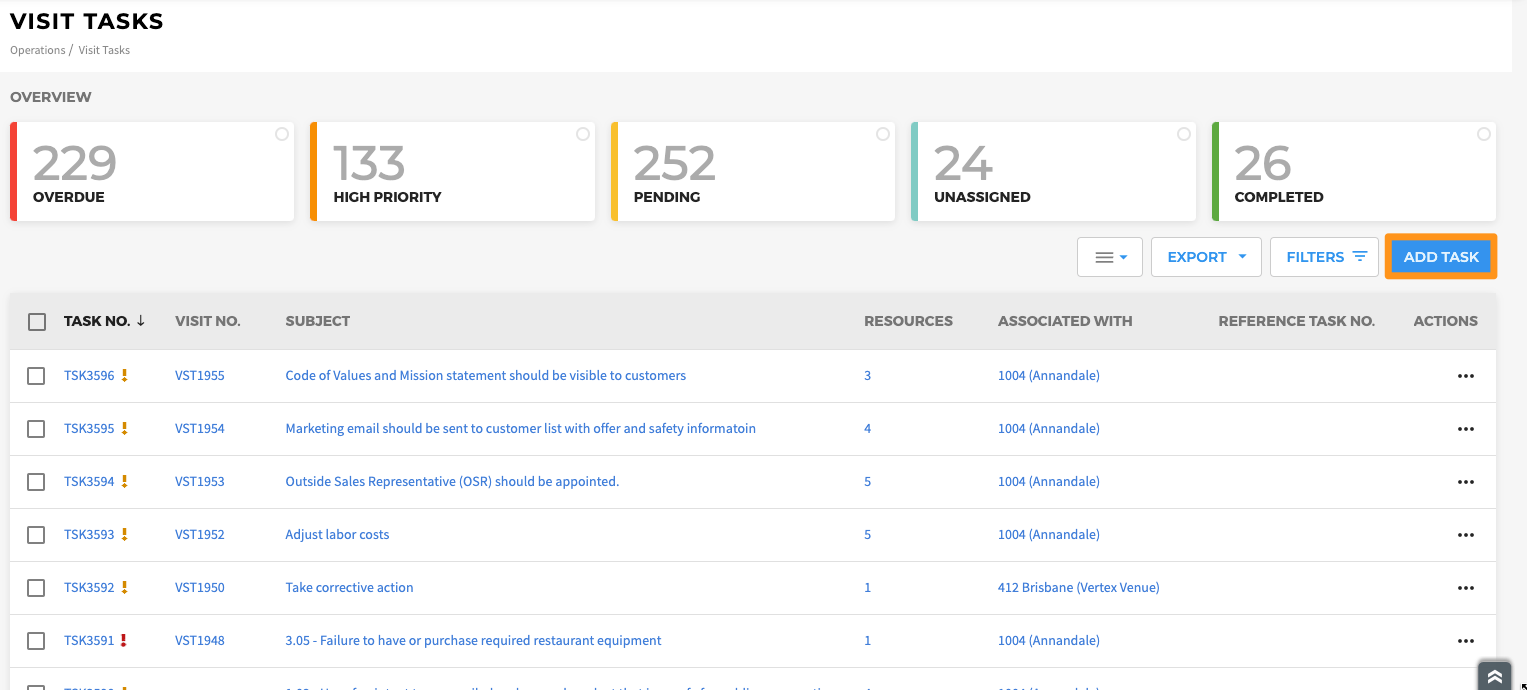Image resolution: width=1527 pixels, height=690 pixels.
Task: Sort by Visit No. column header
Action: (208, 321)
